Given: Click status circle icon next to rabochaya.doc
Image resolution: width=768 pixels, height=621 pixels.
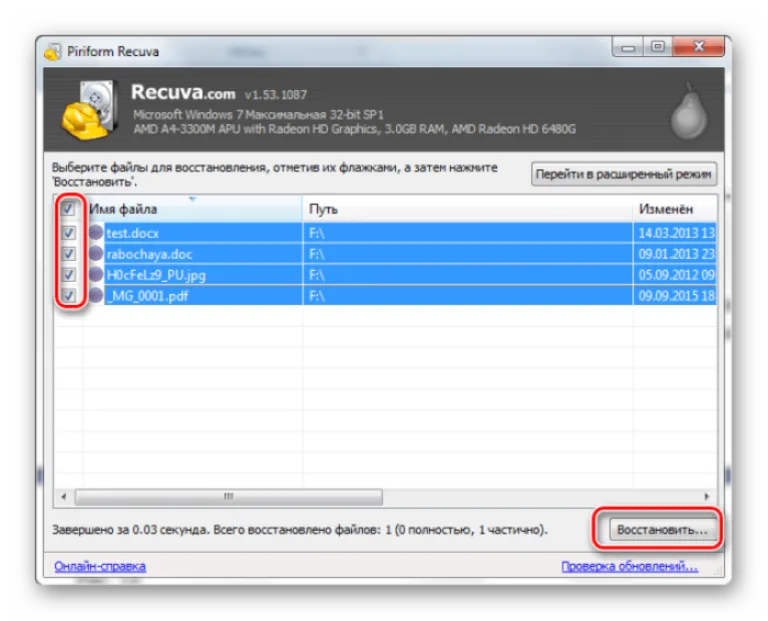Looking at the screenshot, I should [96, 254].
